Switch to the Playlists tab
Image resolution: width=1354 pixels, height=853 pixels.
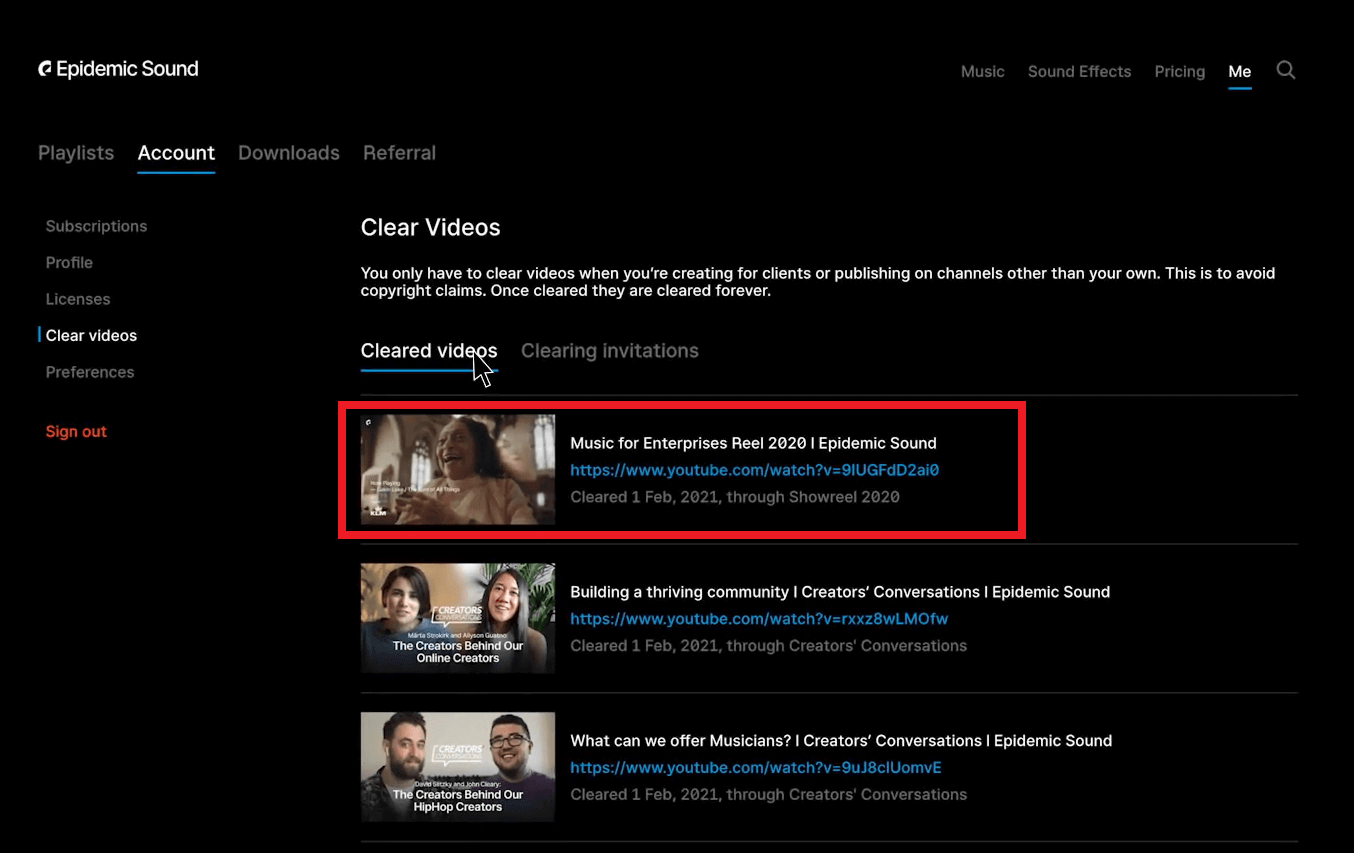click(76, 153)
